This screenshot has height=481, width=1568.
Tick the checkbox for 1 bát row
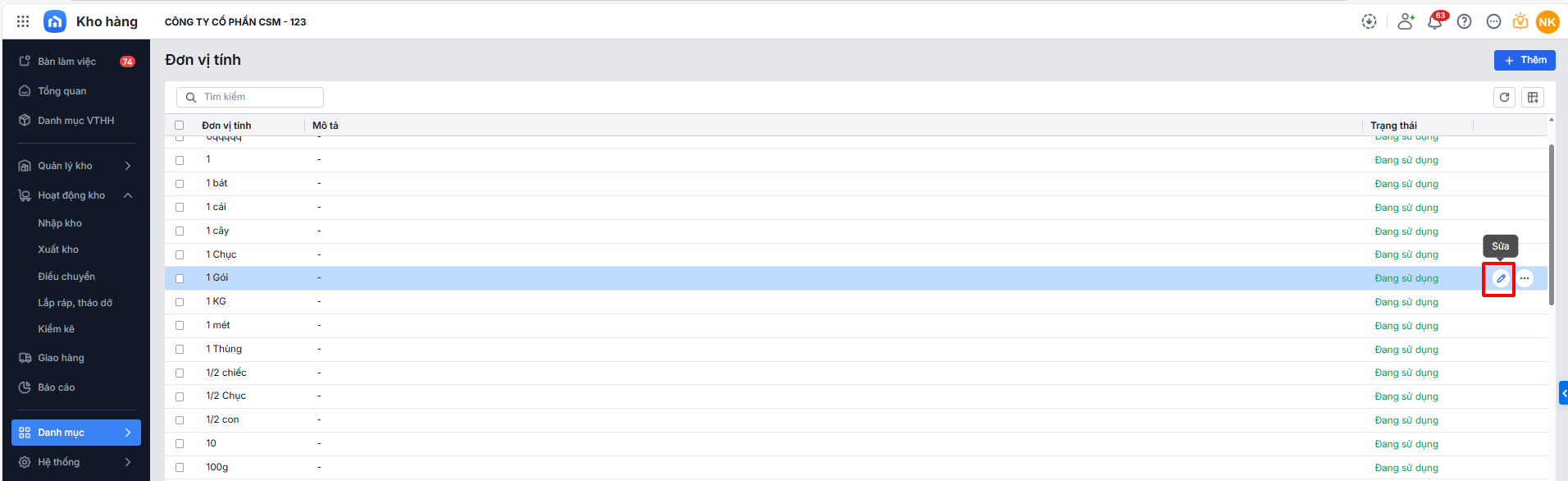180,184
